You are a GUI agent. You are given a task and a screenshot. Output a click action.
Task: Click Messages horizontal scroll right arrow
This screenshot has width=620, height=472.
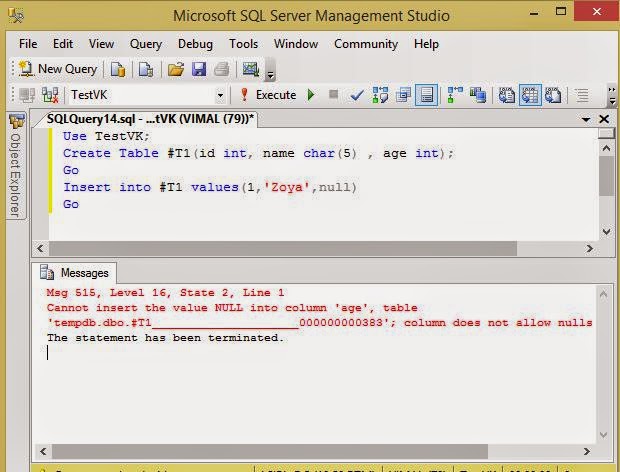587,451
